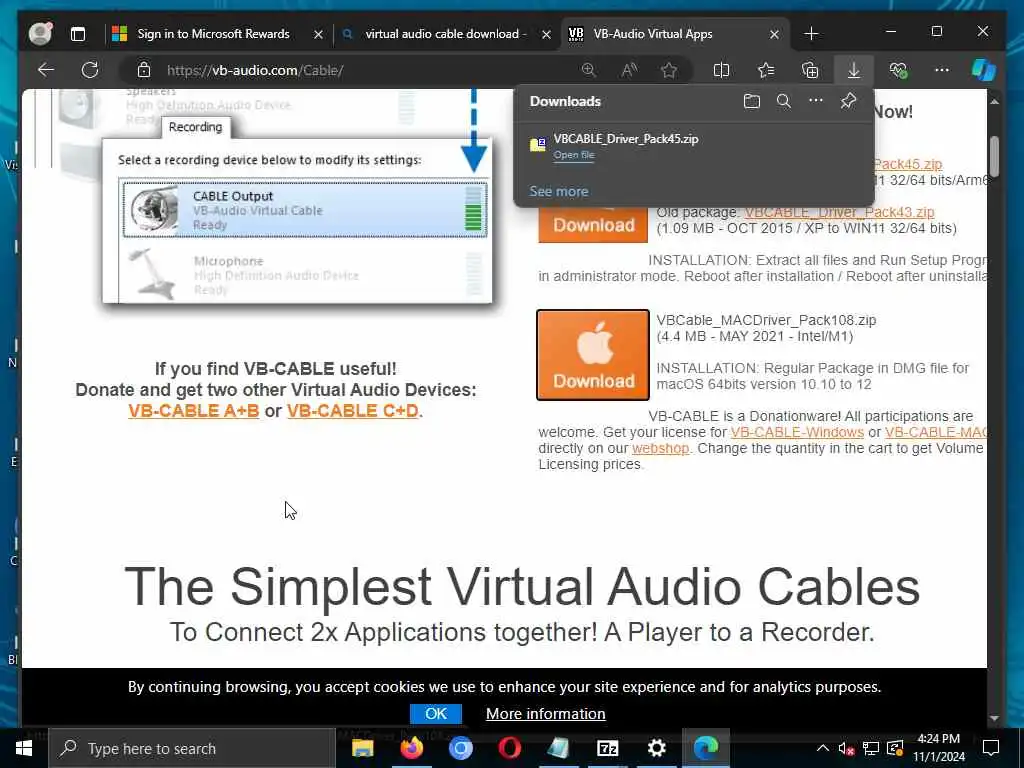
Task: Open Collections panel
Action: pos(810,70)
